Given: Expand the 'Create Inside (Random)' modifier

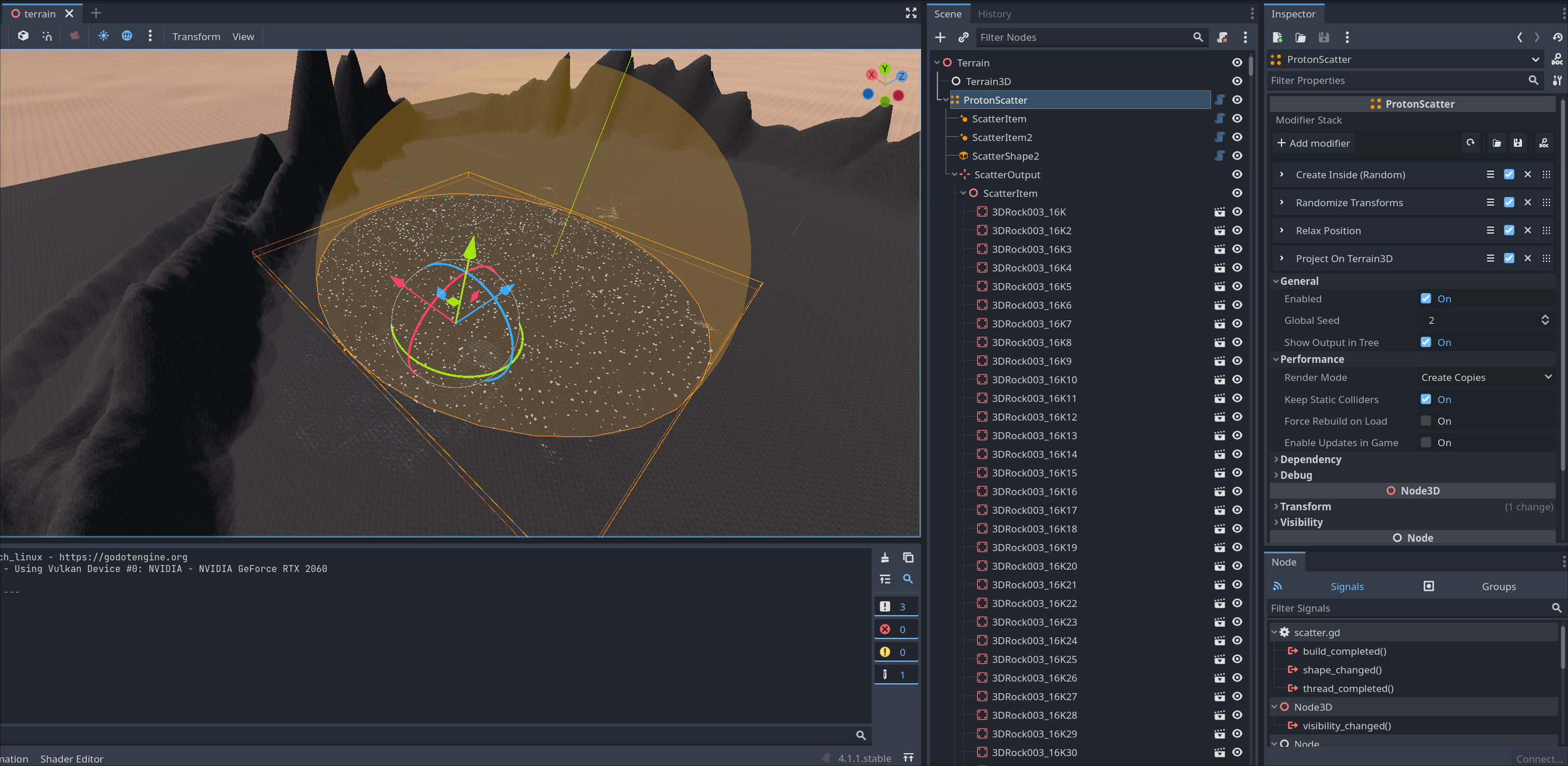Looking at the screenshot, I should click(x=1282, y=174).
